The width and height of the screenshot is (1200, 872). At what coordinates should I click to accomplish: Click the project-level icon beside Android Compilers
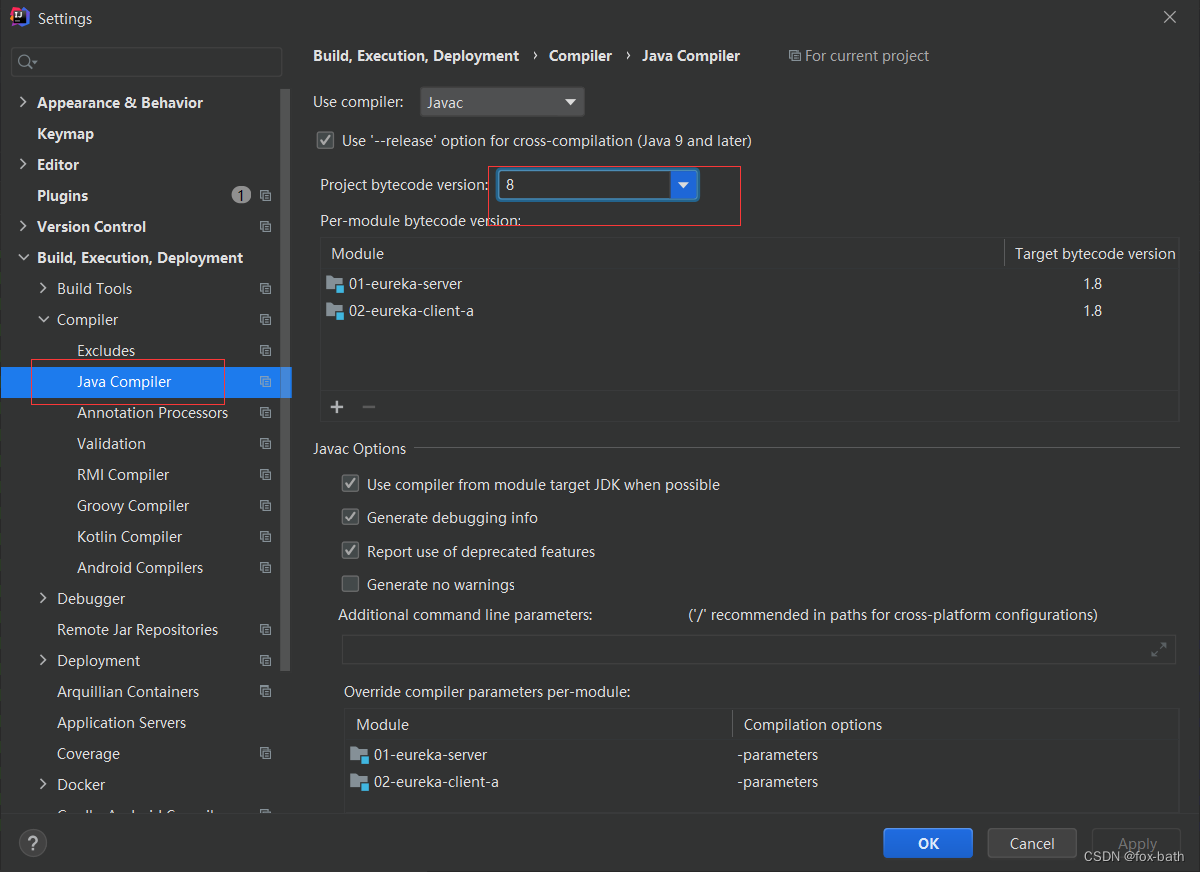265,568
